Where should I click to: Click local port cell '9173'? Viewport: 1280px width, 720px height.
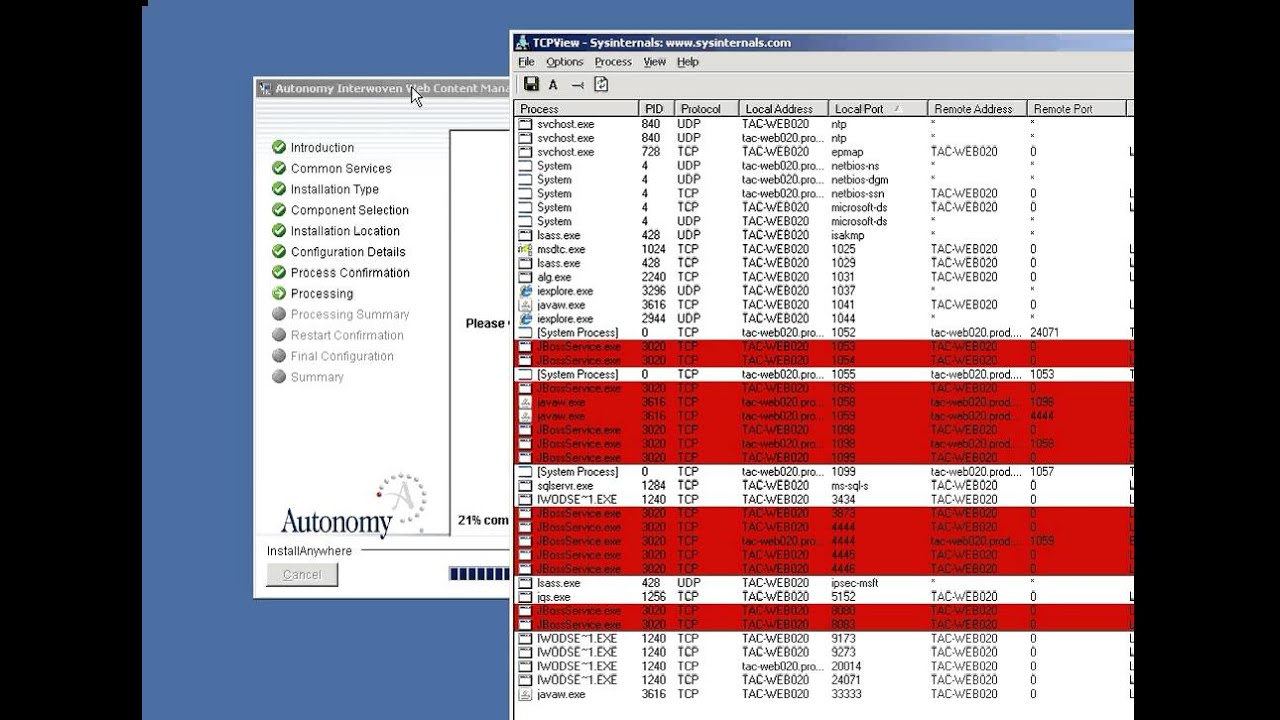tap(843, 638)
